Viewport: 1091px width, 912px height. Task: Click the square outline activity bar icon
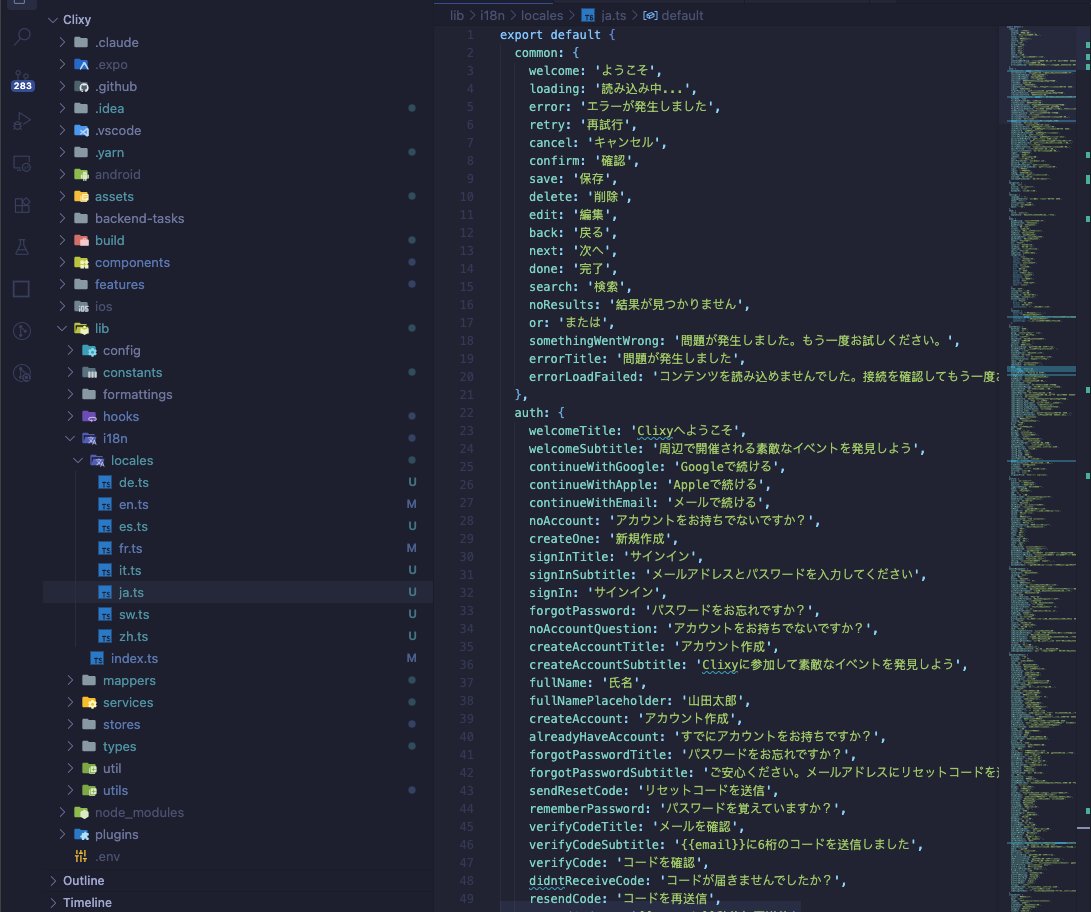22,289
